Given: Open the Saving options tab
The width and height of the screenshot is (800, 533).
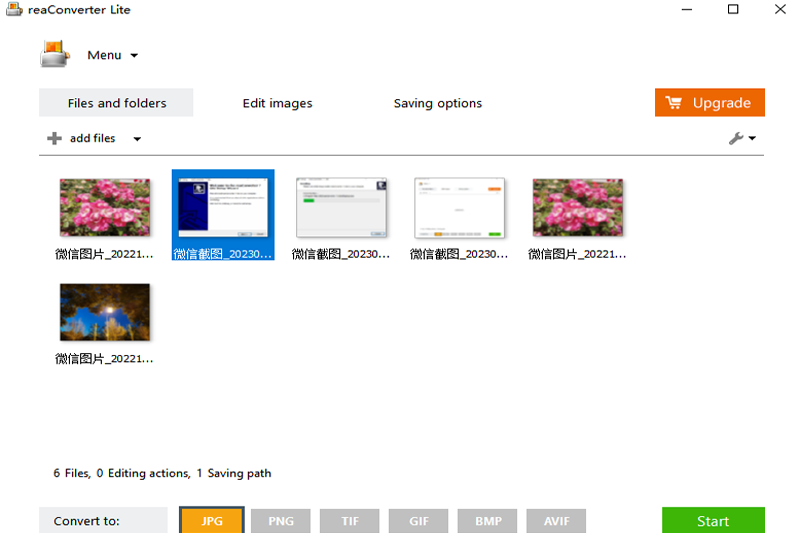Looking at the screenshot, I should coord(437,103).
